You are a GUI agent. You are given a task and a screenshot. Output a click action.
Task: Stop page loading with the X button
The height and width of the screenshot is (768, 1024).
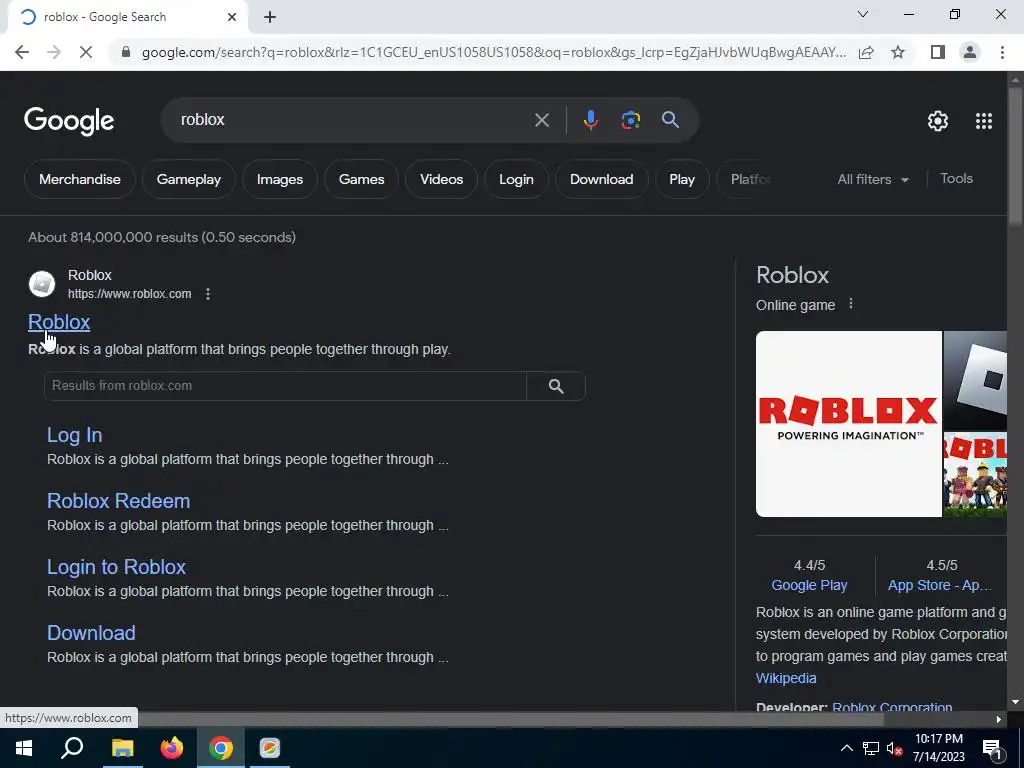[x=86, y=52]
